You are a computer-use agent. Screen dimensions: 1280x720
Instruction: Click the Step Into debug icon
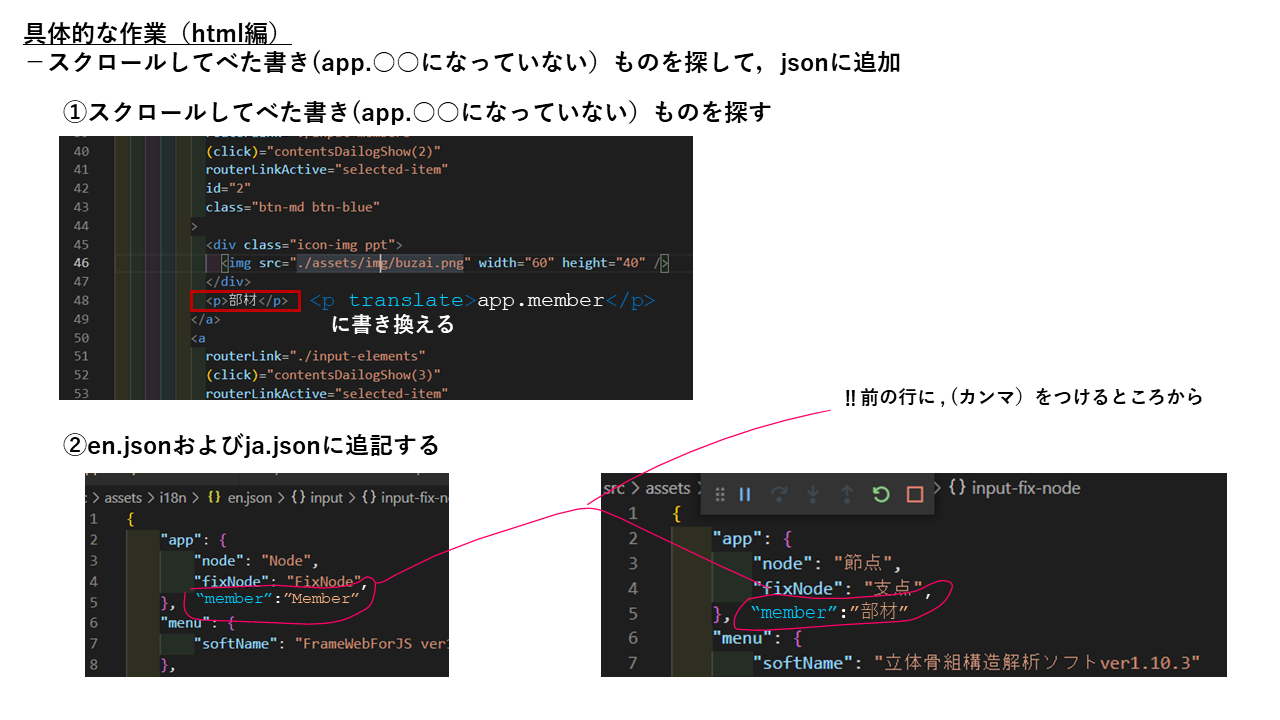(812, 492)
